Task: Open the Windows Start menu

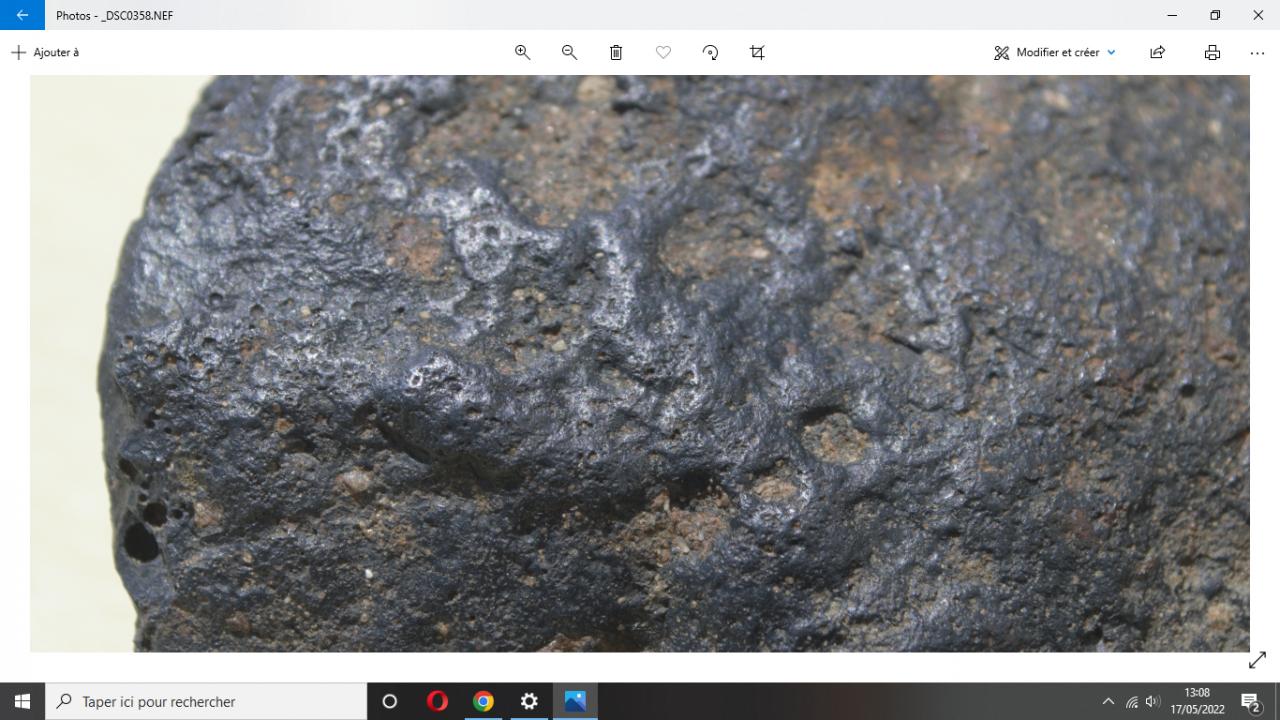Action: pos(22,701)
